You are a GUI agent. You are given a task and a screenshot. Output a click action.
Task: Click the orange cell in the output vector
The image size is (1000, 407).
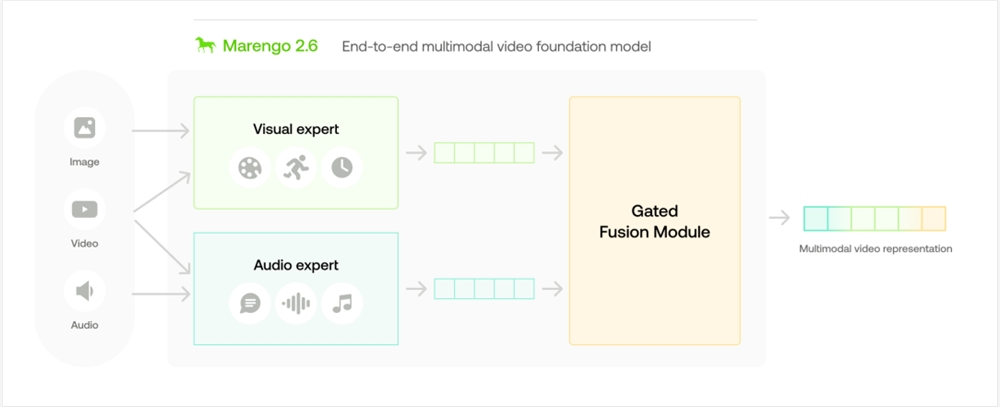[933, 218]
